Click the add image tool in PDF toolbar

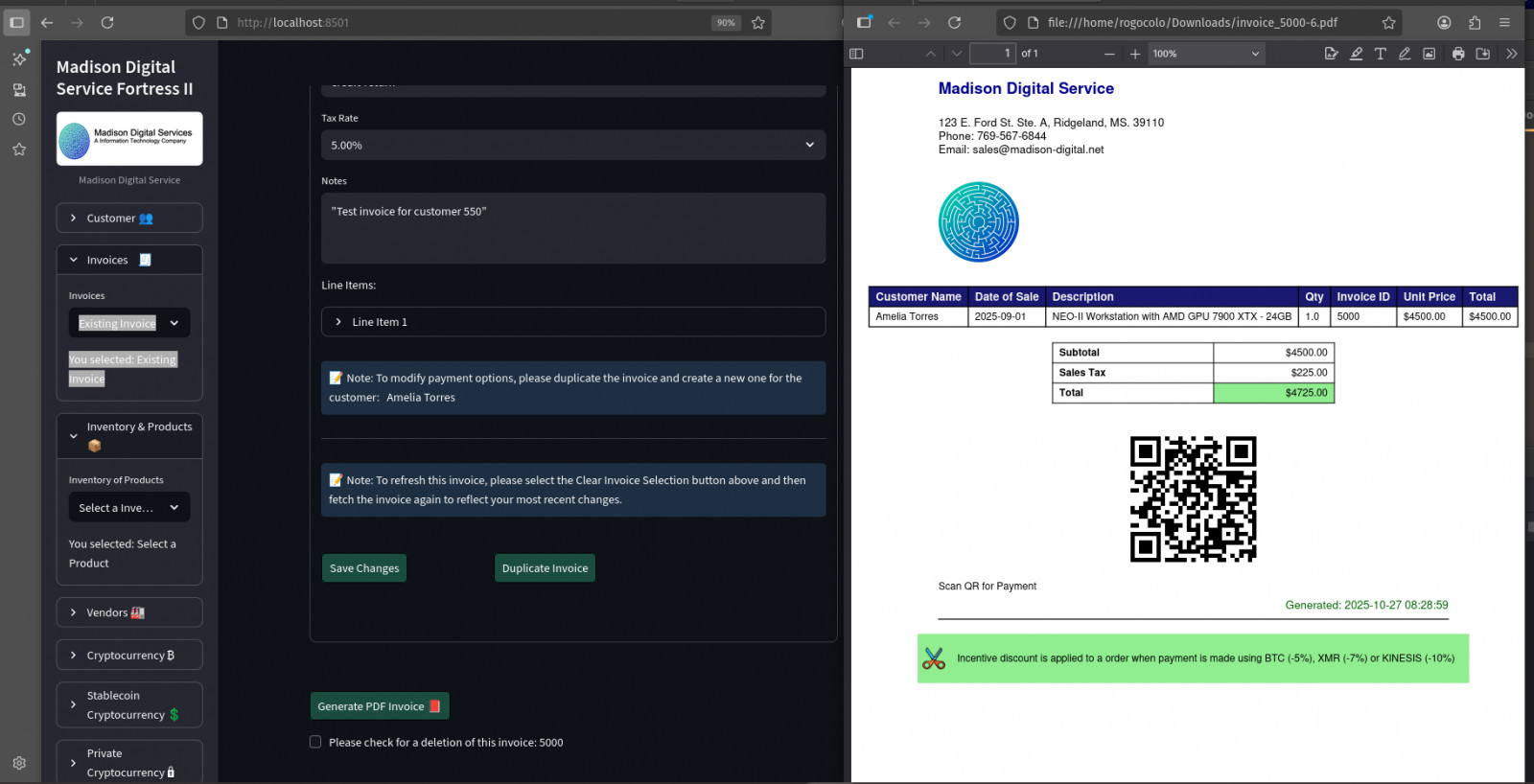click(1429, 54)
